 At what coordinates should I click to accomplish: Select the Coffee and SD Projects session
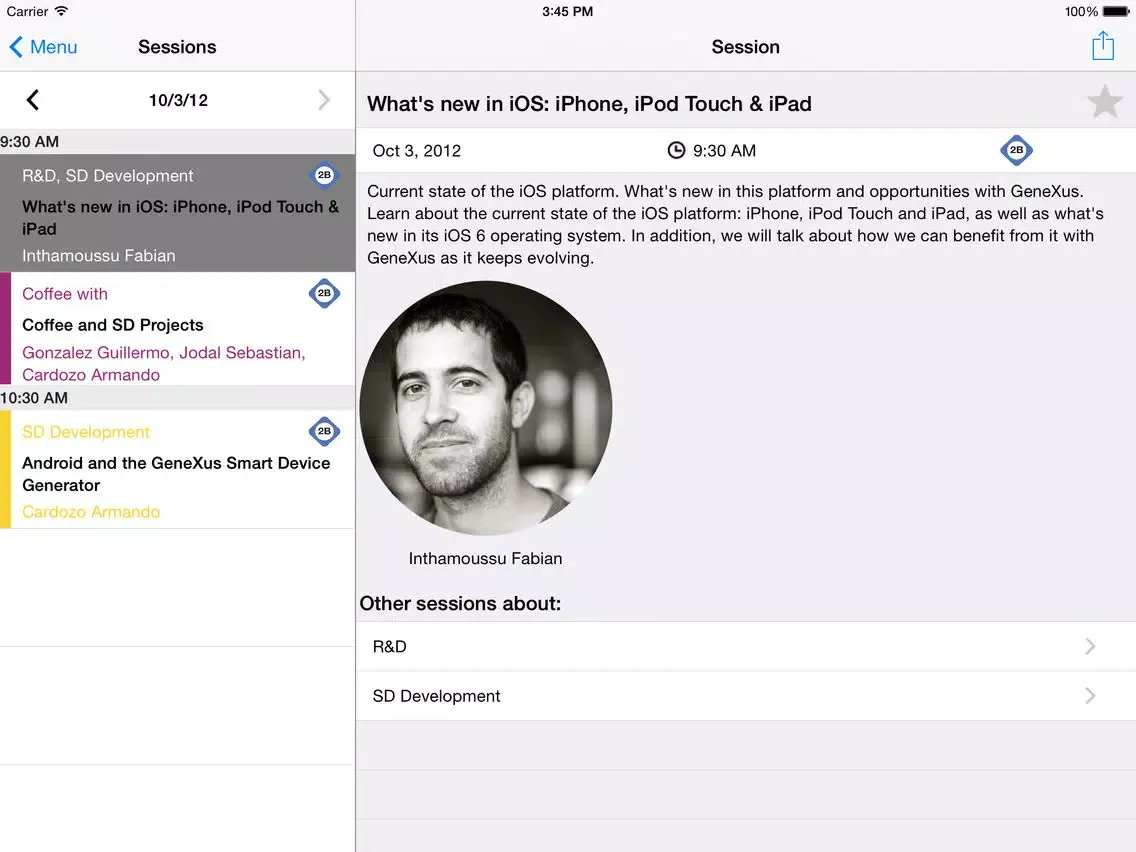click(178, 328)
